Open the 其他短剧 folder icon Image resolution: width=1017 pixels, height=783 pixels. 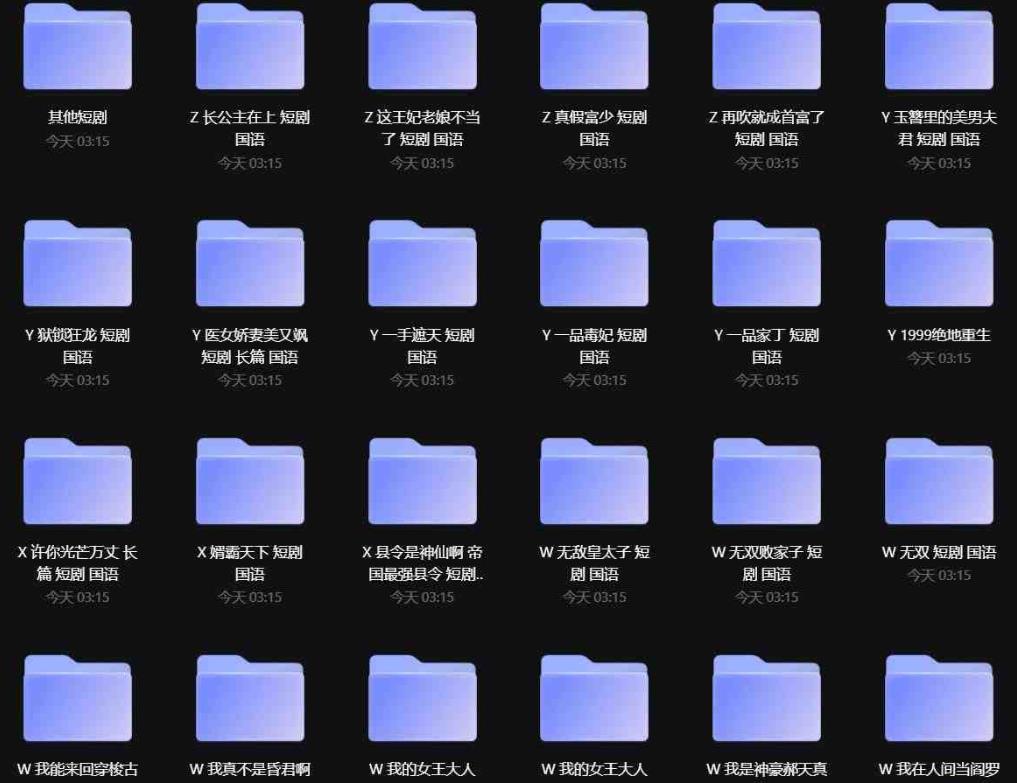click(x=77, y=47)
